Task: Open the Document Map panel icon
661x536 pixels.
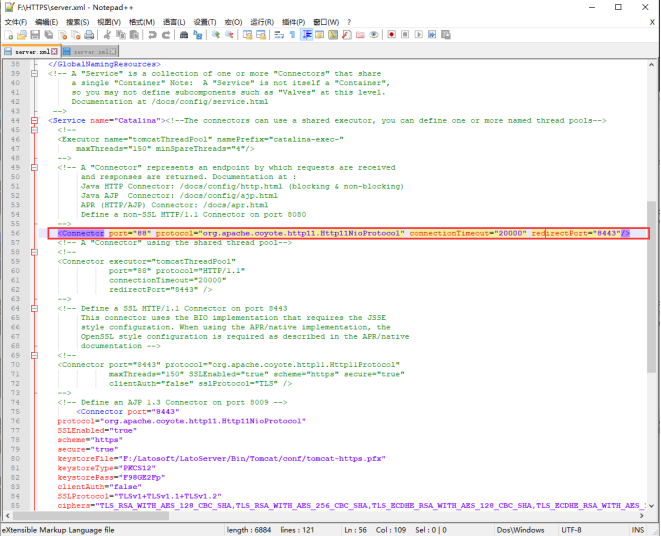Action: point(333,35)
